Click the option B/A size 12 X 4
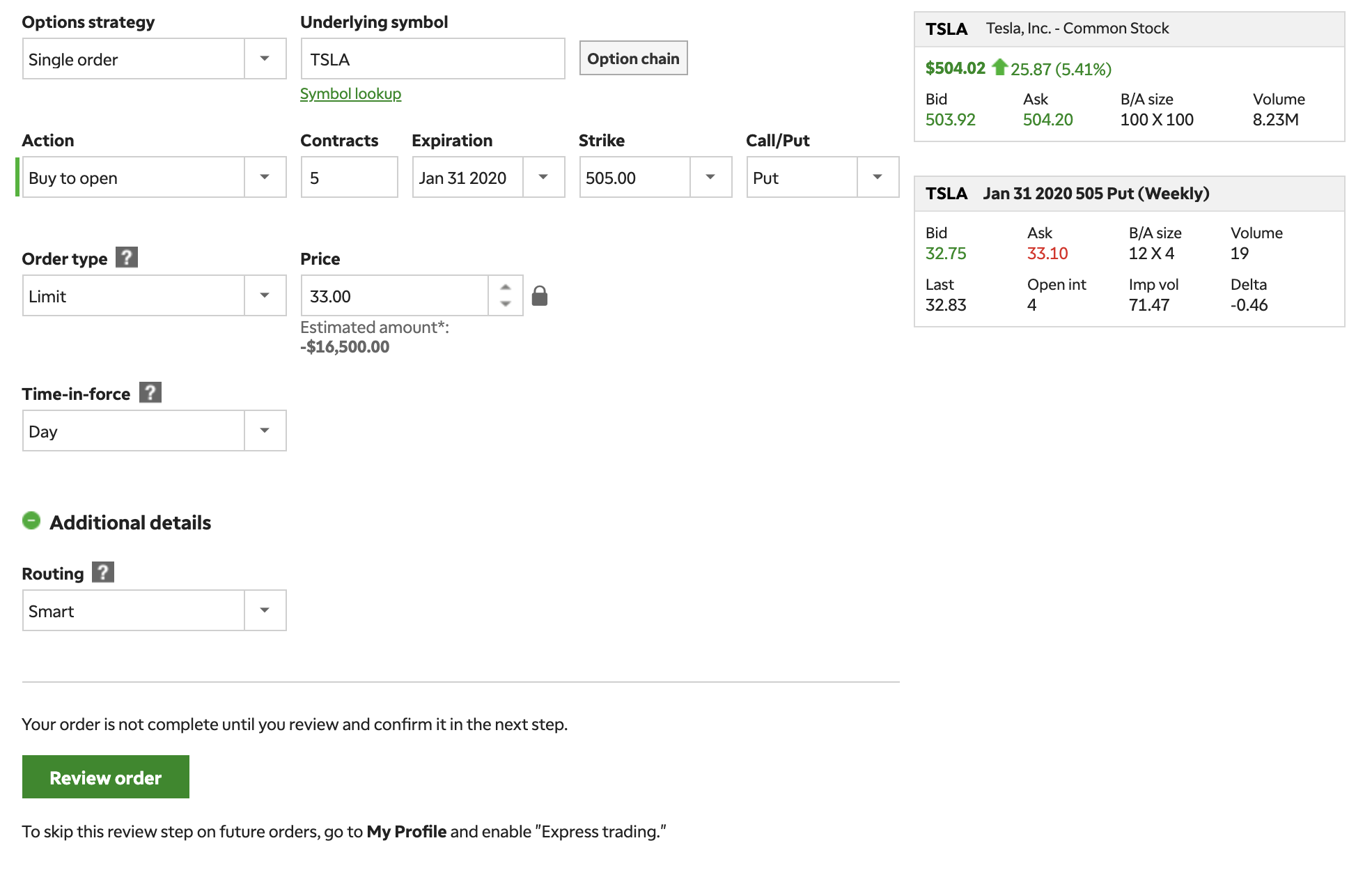 (x=1151, y=254)
